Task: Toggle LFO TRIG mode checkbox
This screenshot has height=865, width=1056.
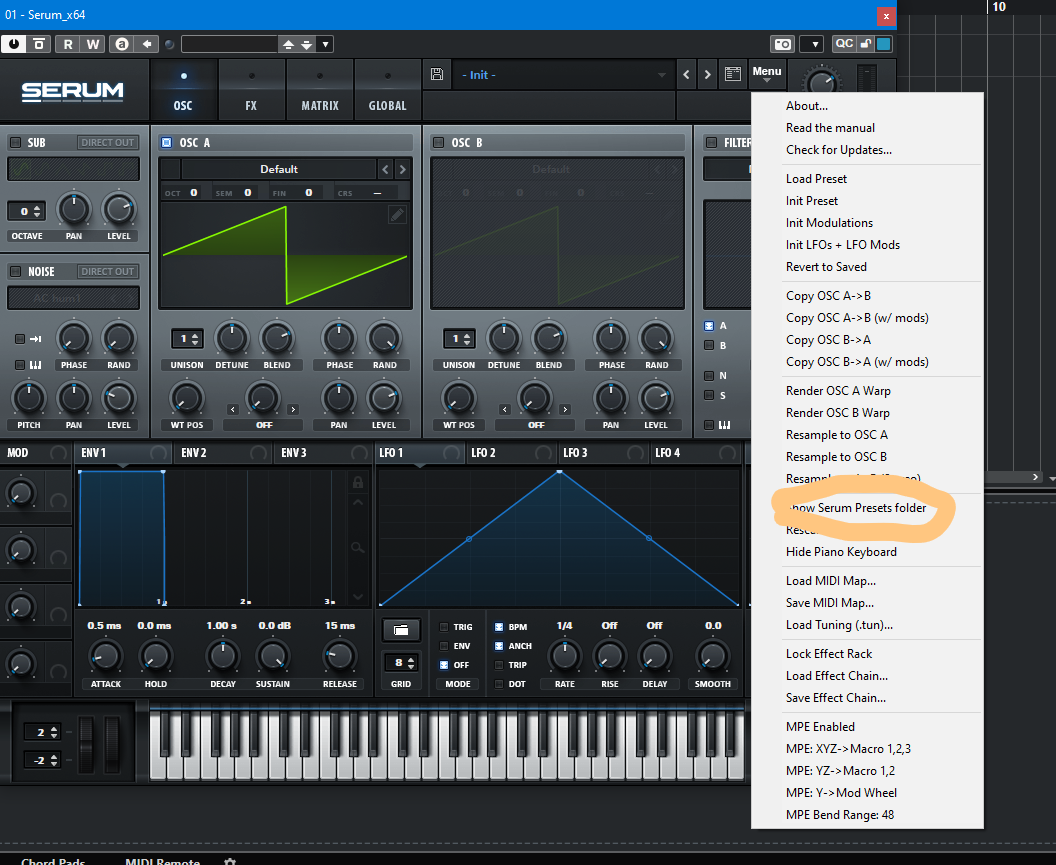Action: (x=444, y=627)
